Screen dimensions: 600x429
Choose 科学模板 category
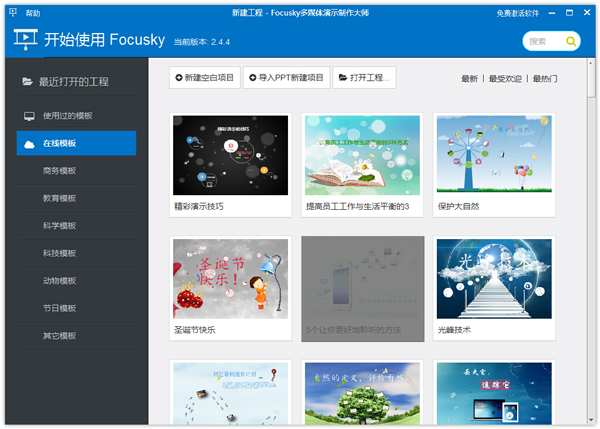[77, 226]
